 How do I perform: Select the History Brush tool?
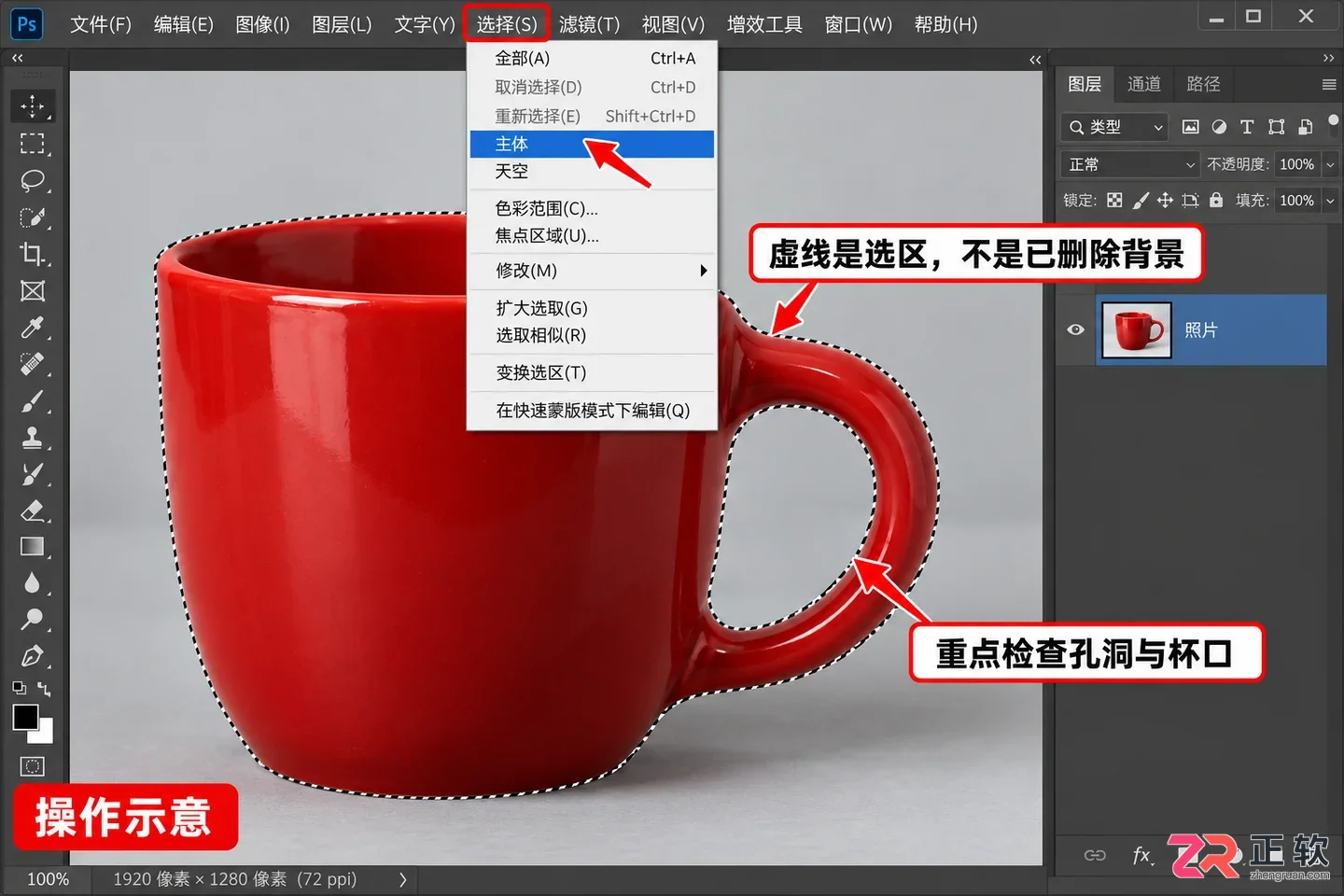[33, 474]
